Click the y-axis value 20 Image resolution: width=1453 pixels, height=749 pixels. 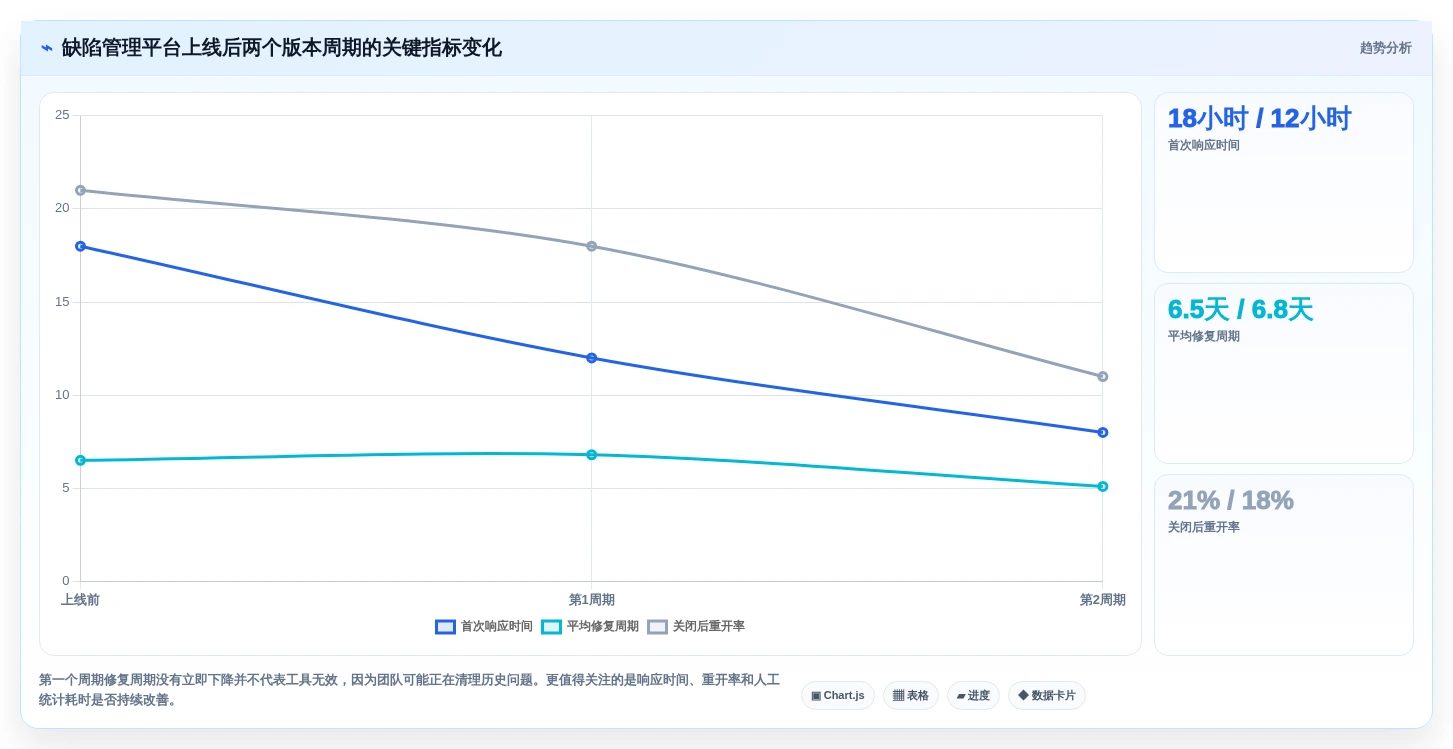(x=62, y=208)
